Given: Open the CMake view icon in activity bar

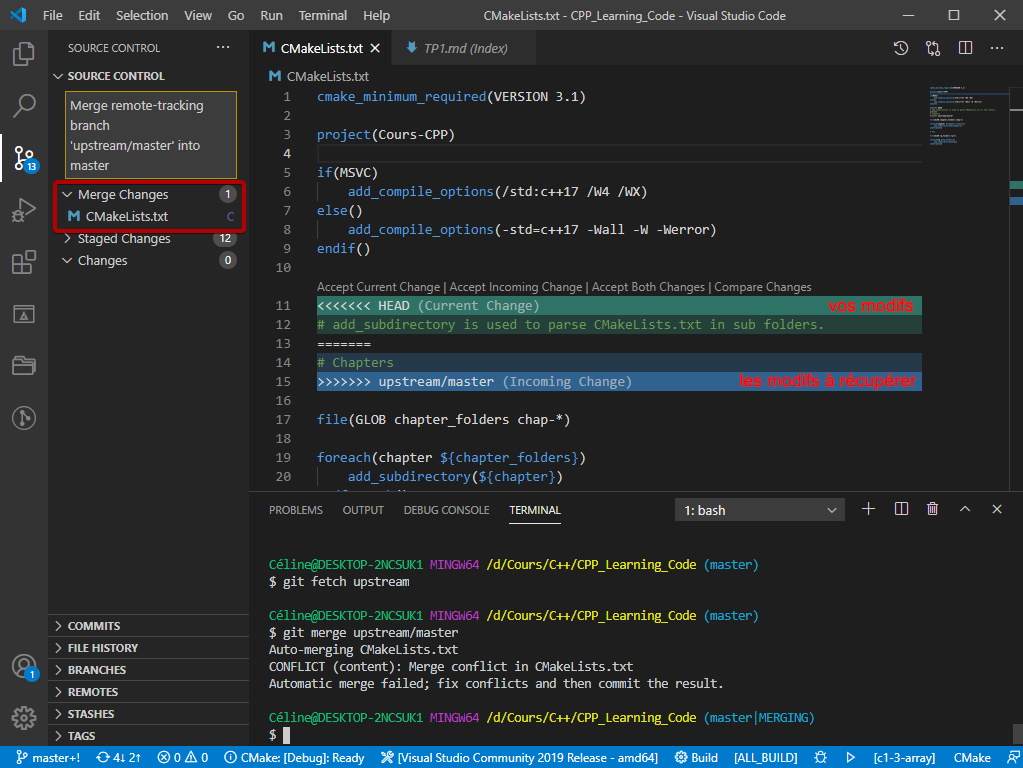Looking at the screenshot, I should click(23, 315).
